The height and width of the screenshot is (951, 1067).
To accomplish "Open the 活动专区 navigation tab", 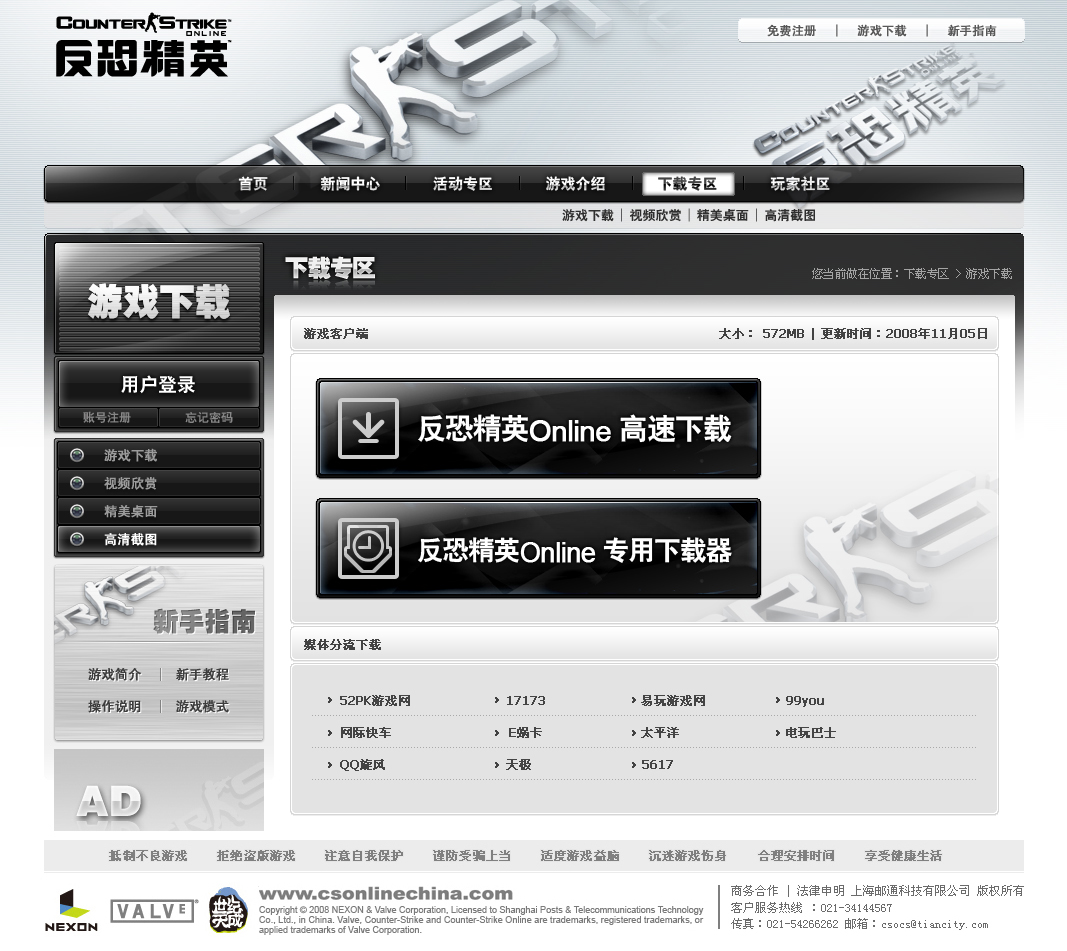I will tap(463, 184).
